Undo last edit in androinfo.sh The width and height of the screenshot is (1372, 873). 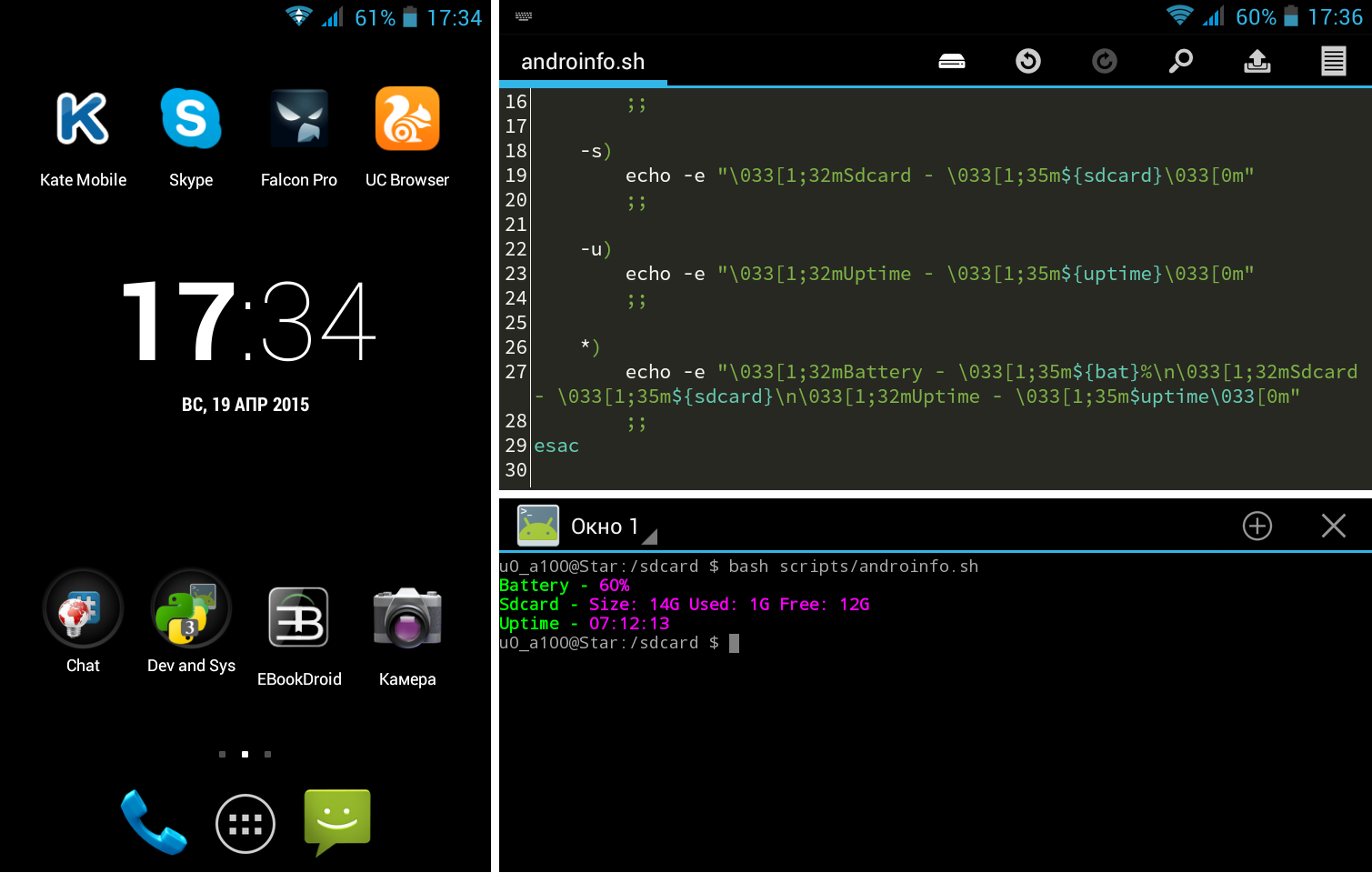point(1028,61)
